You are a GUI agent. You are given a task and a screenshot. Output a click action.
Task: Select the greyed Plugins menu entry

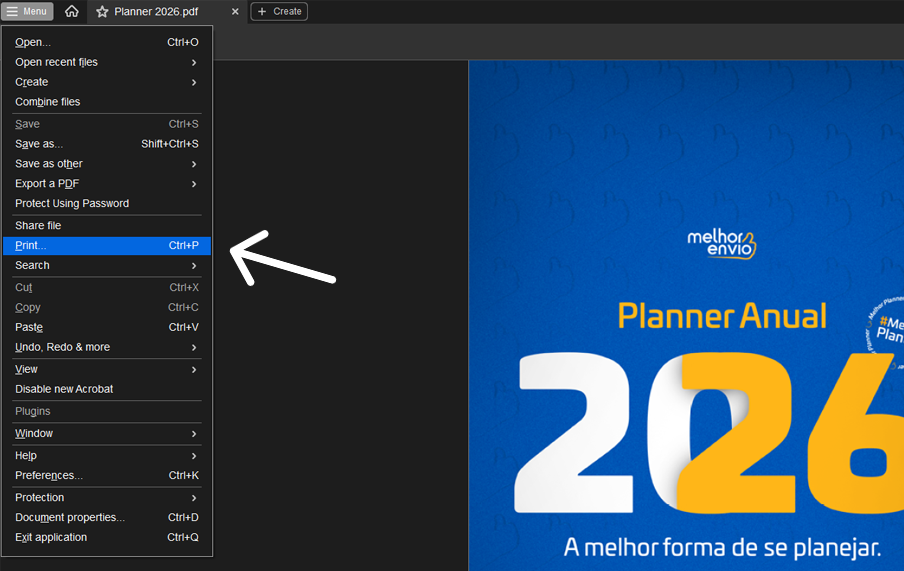(107, 411)
